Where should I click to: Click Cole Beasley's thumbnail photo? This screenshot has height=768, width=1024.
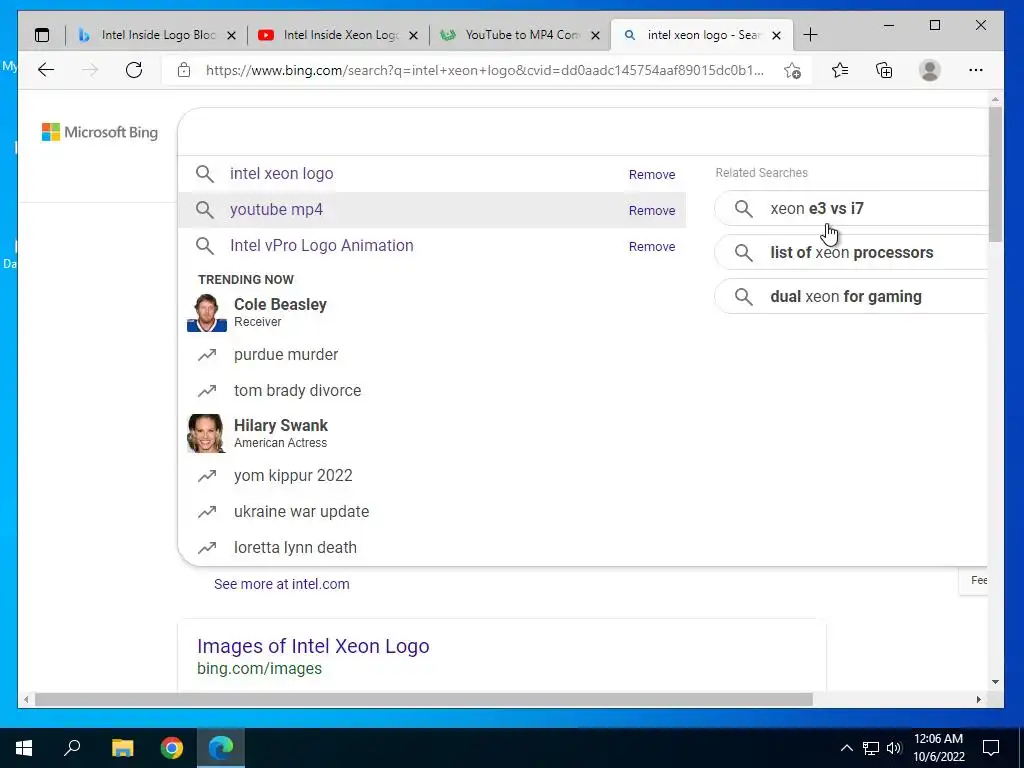206,313
